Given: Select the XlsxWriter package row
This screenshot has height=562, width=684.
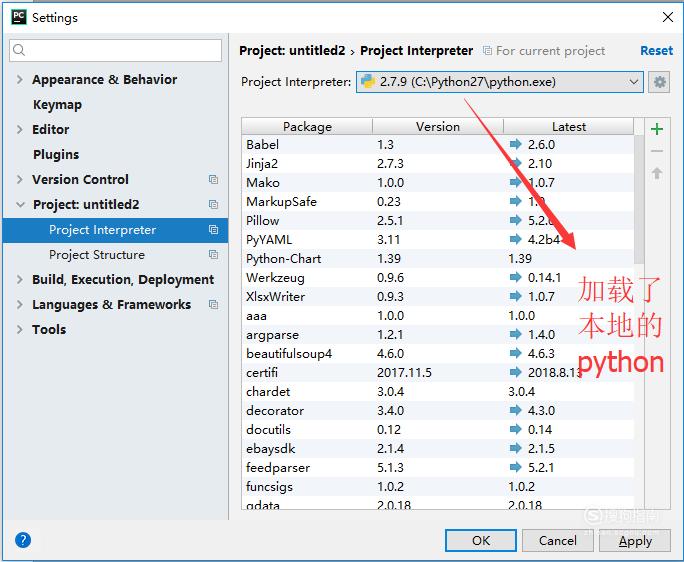Looking at the screenshot, I should pyautogui.click(x=438, y=296).
